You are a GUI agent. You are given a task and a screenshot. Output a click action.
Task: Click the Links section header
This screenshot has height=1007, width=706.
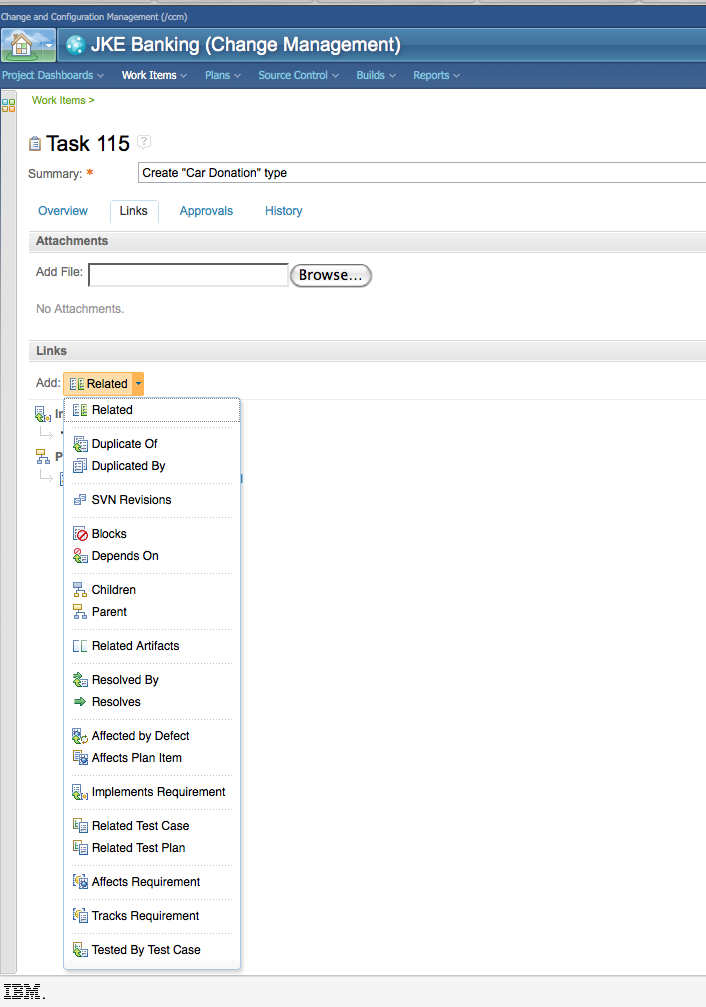point(367,351)
